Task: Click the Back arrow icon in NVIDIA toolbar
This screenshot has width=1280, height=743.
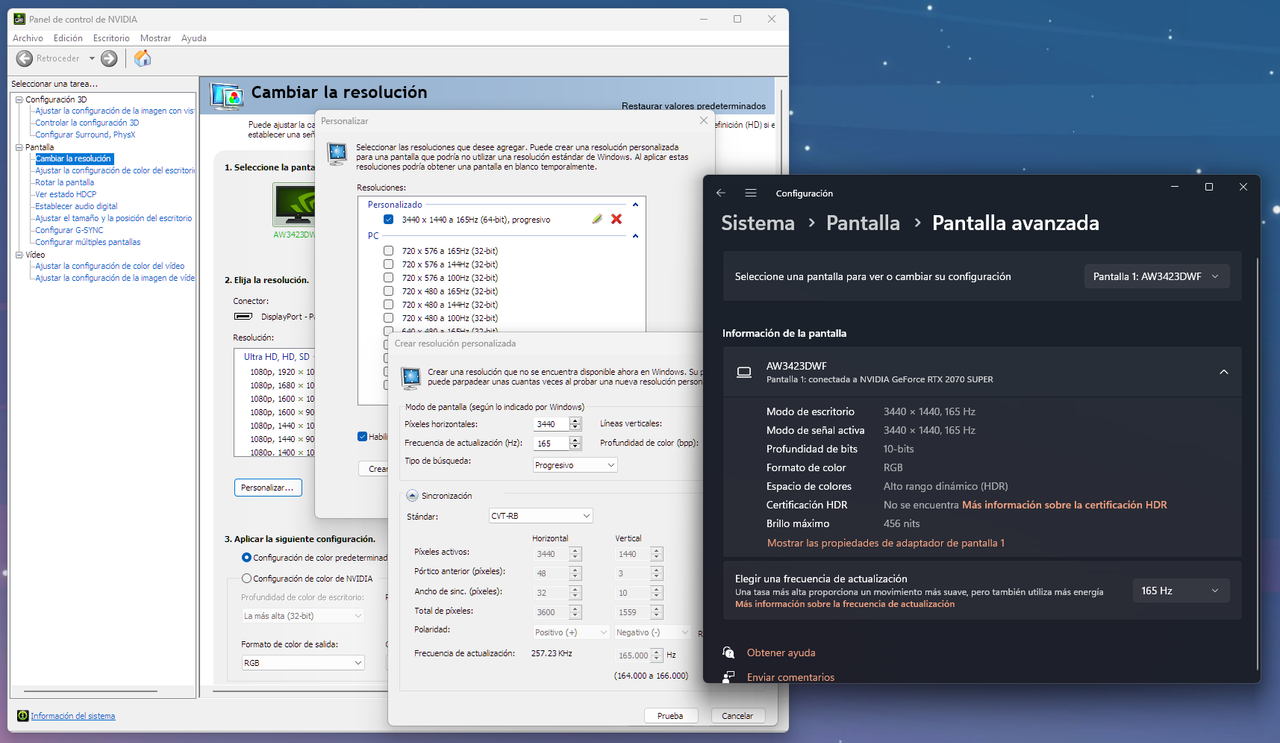Action: click(25, 59)
